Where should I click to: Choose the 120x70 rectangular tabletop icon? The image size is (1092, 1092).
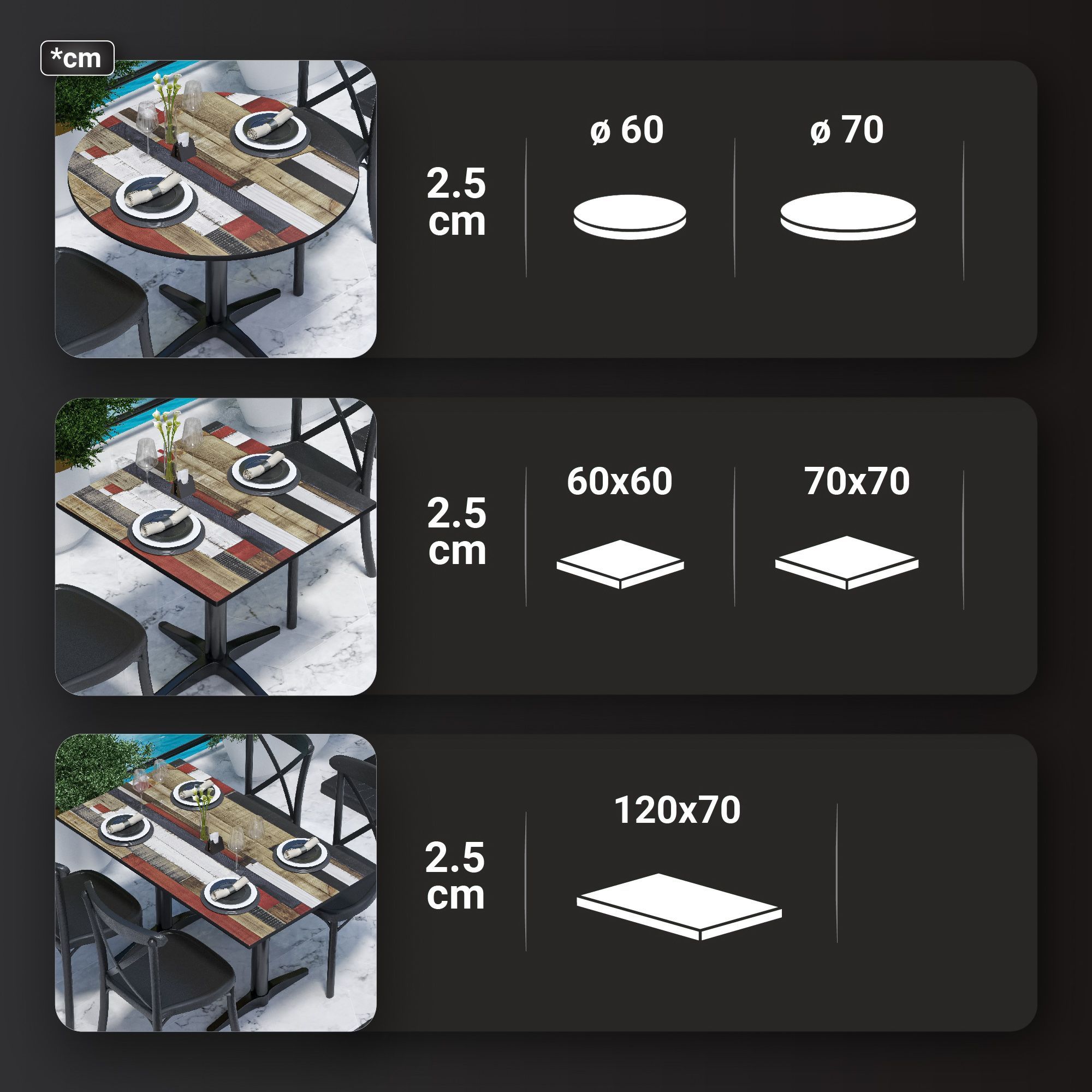(679, 907)
